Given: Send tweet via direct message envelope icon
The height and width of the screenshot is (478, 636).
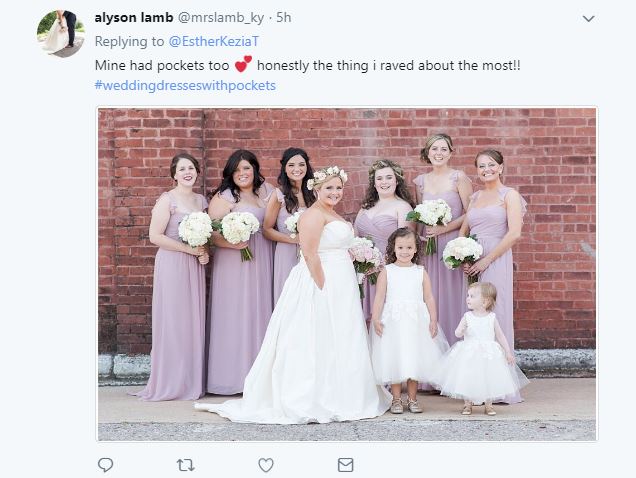Looking at the screenshot, I should click(346, 465).
